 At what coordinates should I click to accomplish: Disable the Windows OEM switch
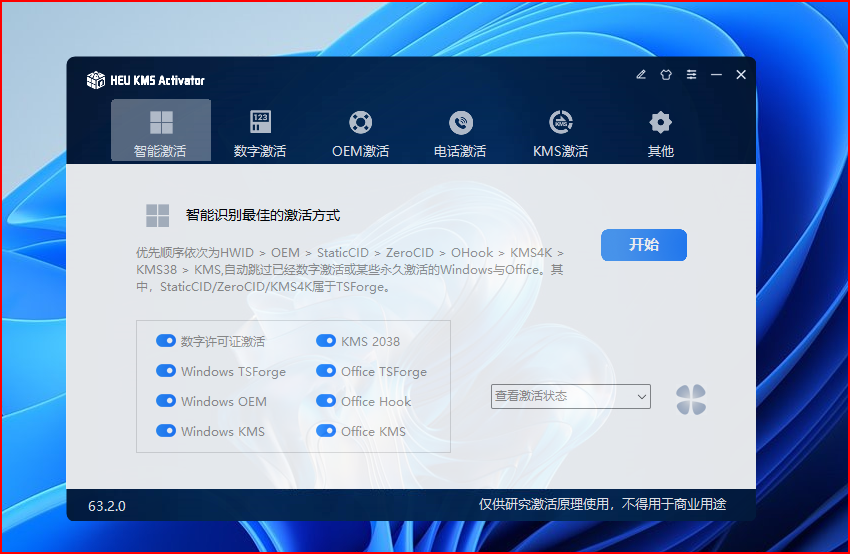pyautogui.click(x=166, y=401)
